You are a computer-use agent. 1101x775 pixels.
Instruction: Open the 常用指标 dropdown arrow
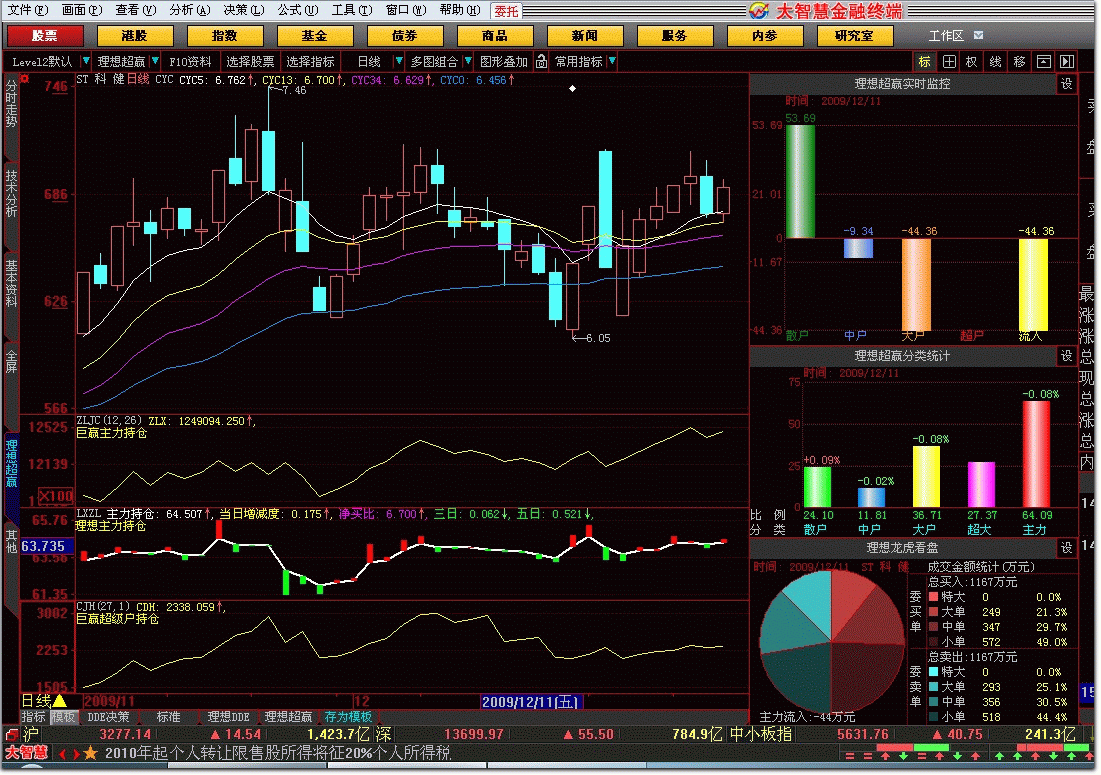coord(612,62)
